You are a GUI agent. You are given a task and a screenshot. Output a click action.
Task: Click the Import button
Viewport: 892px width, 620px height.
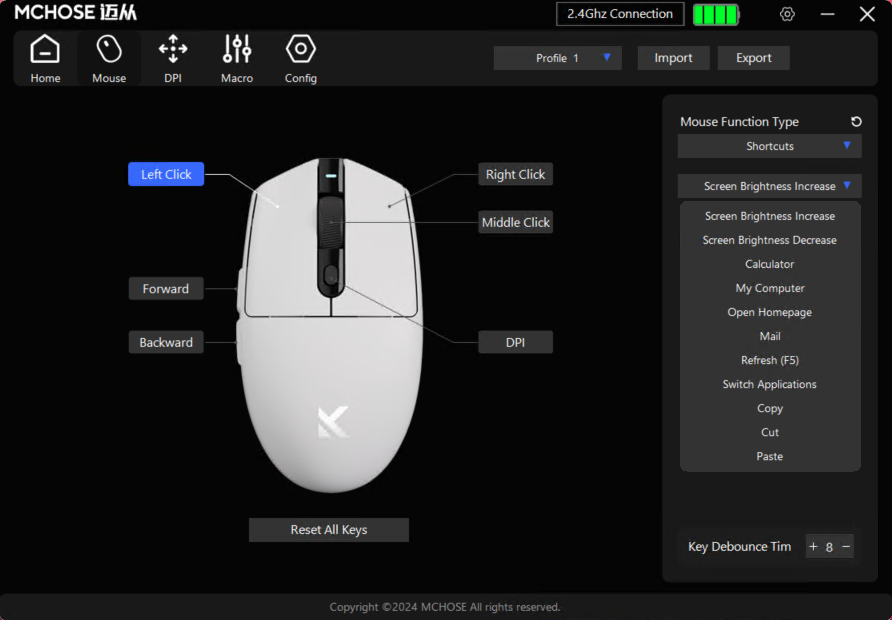(x=673, y=58)
